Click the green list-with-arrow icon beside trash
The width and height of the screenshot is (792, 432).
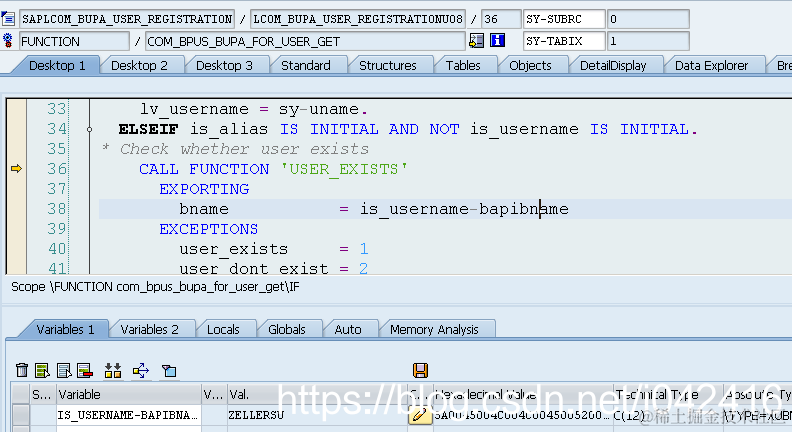(42, 370)
